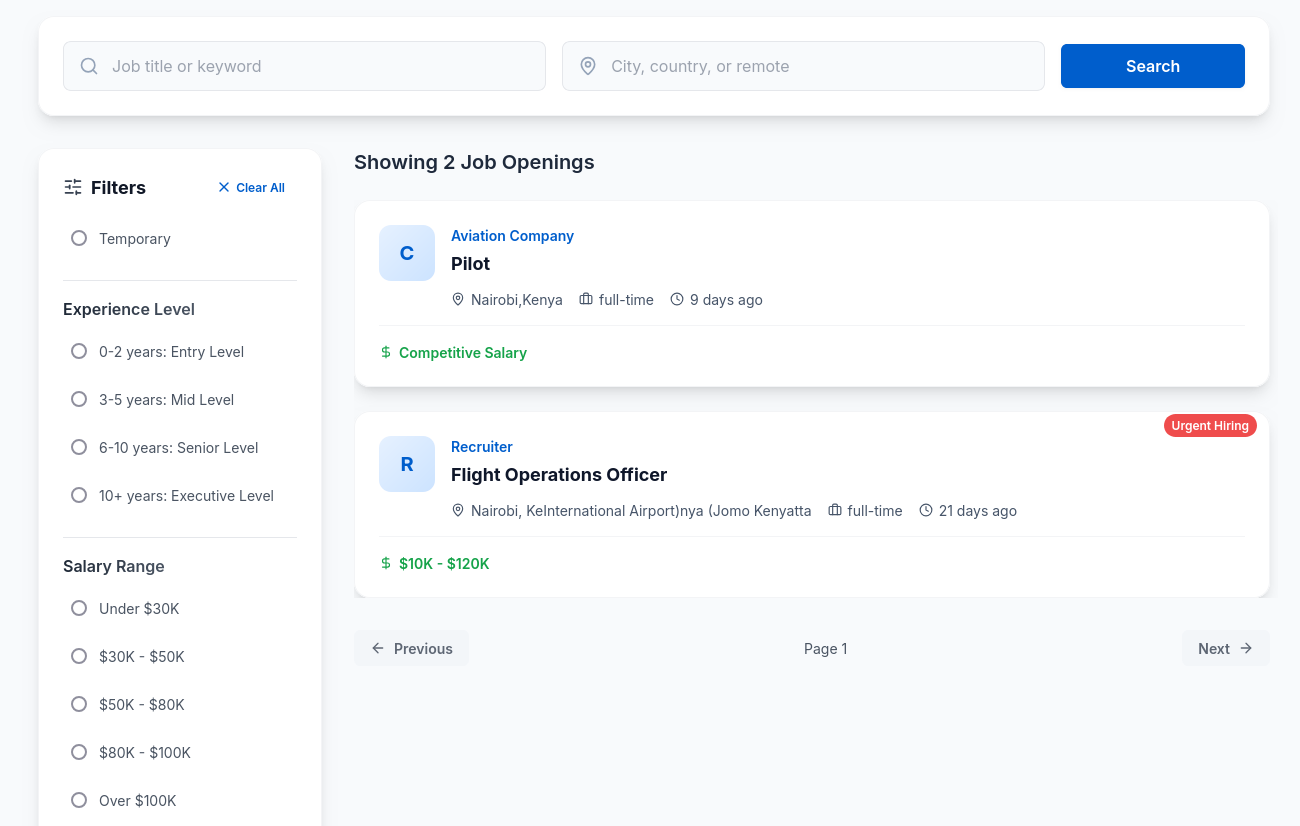Click the dollar icon next to Competitive Salary
Viewport: 1300px width, 826px height.
click(x=385, y=352)
